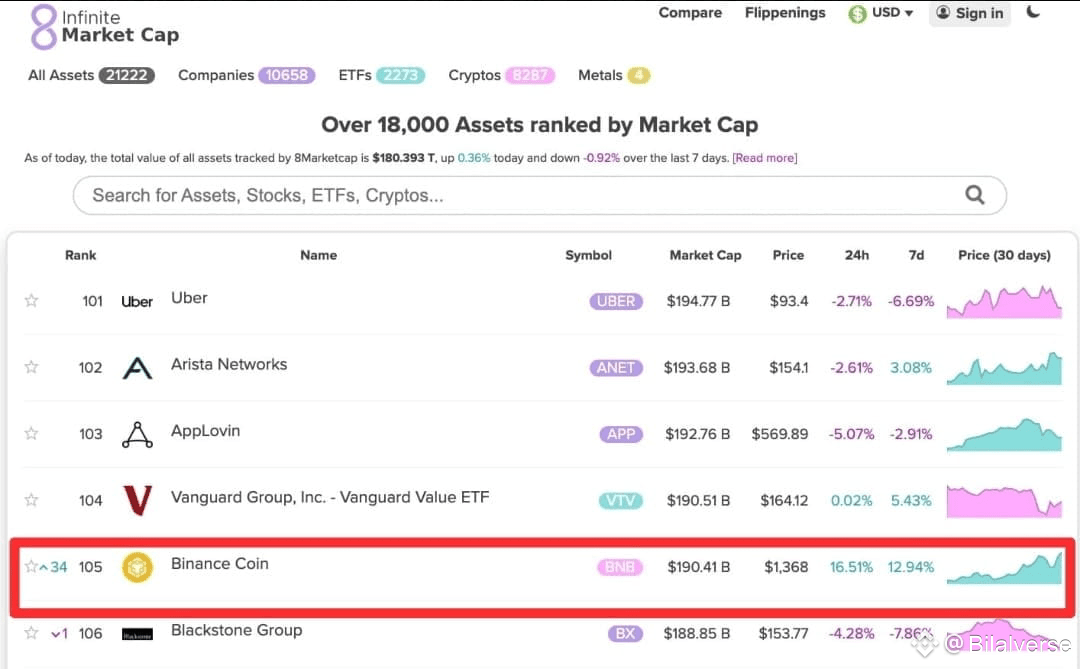Click the search magnifier icon
Viewport: 1080px width, 669px height.
click(x=974, y=195)
